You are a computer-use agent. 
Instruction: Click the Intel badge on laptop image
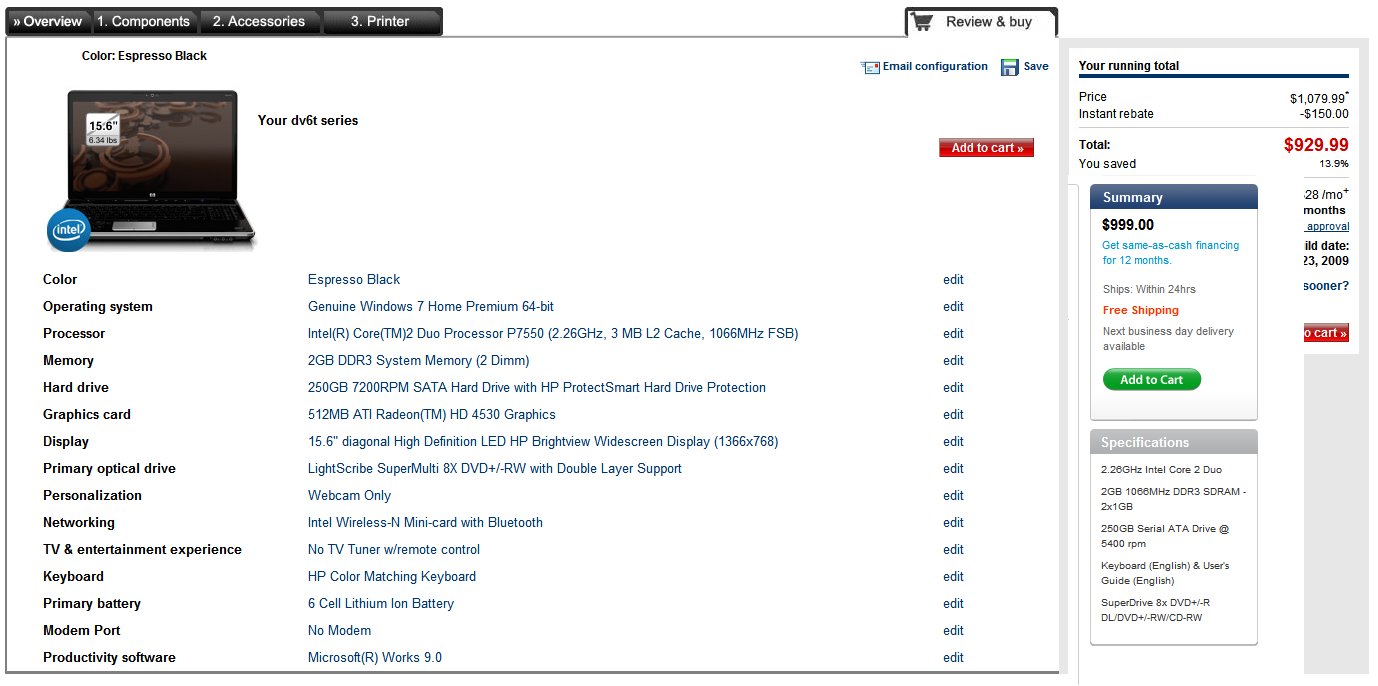click(68, 230)
